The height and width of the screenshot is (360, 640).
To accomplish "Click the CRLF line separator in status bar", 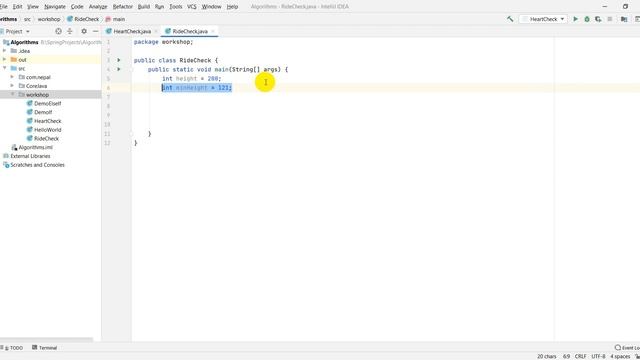I will 580,356.
